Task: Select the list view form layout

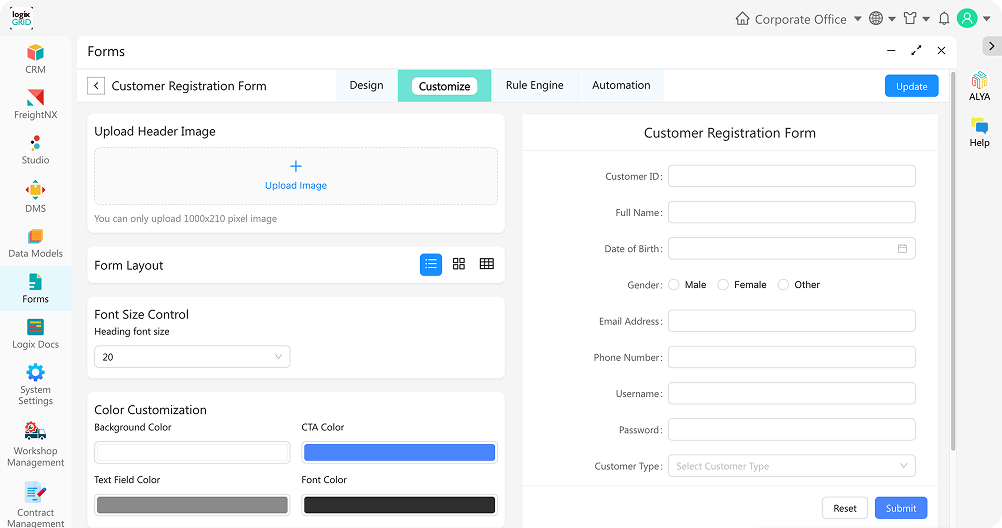Action: point(431,264)
